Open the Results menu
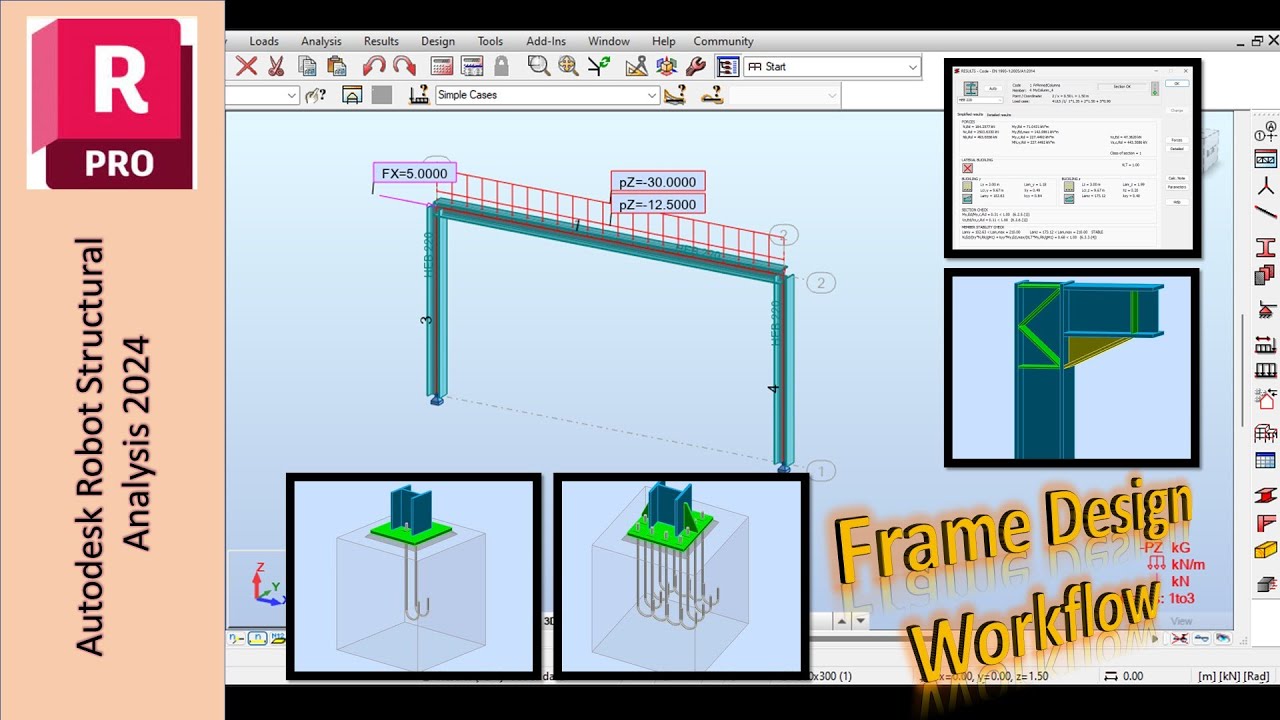The width and height of the screenshot is (1280, 720). tap(381, 41)
